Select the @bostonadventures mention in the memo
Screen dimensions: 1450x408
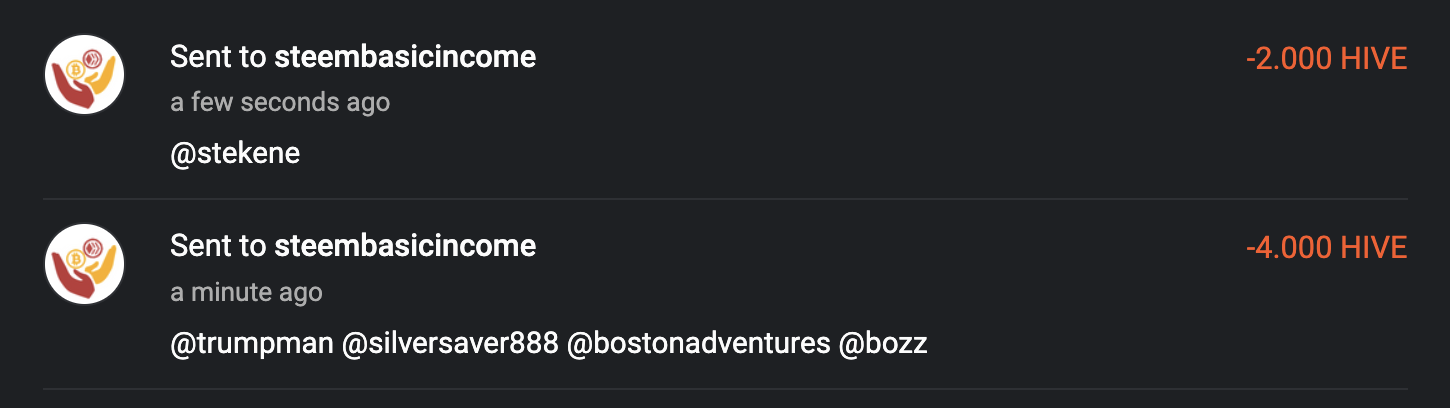(698, 344)
